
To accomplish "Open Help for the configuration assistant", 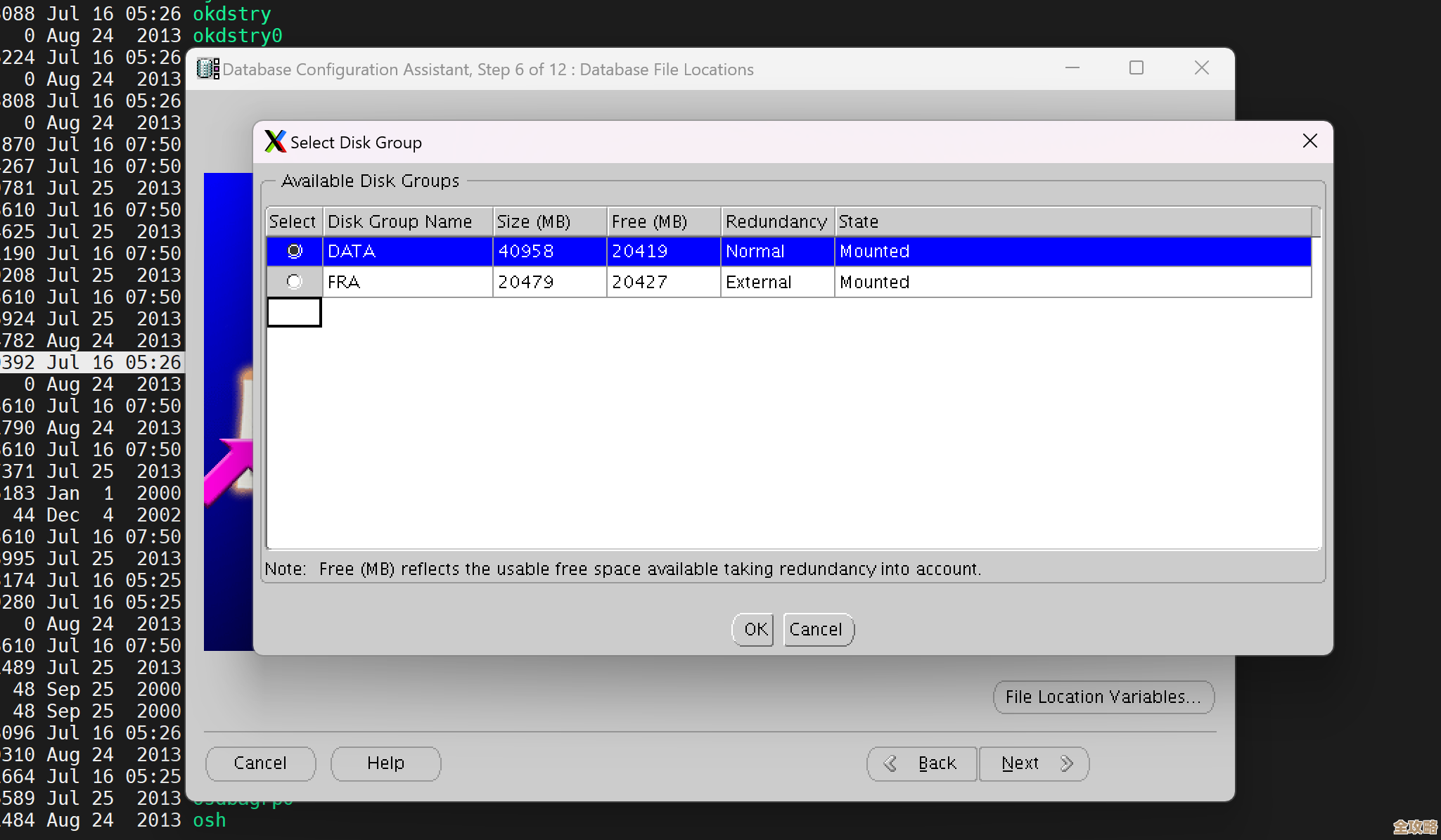I will point(385,763).
